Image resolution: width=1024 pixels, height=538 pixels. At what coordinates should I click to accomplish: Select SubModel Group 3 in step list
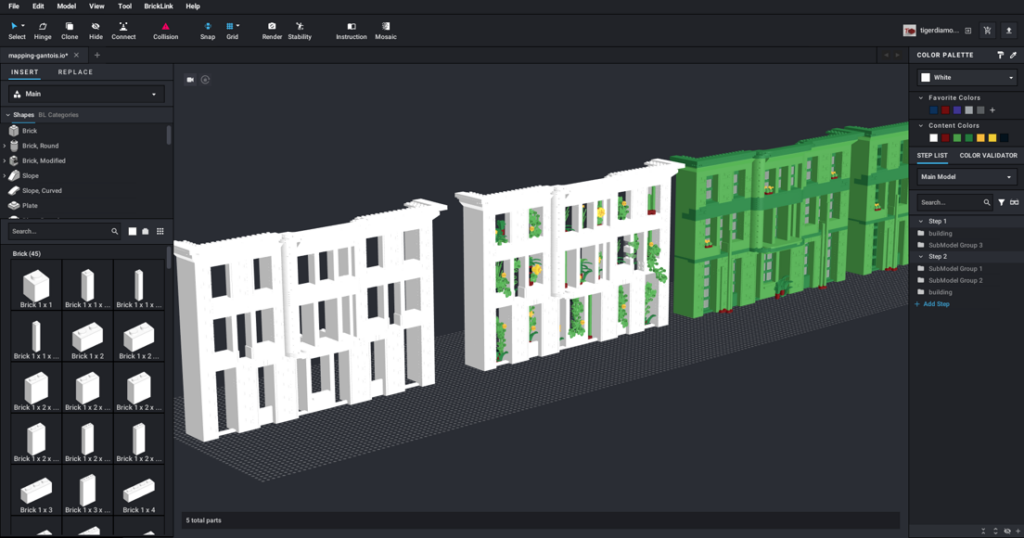955,245
